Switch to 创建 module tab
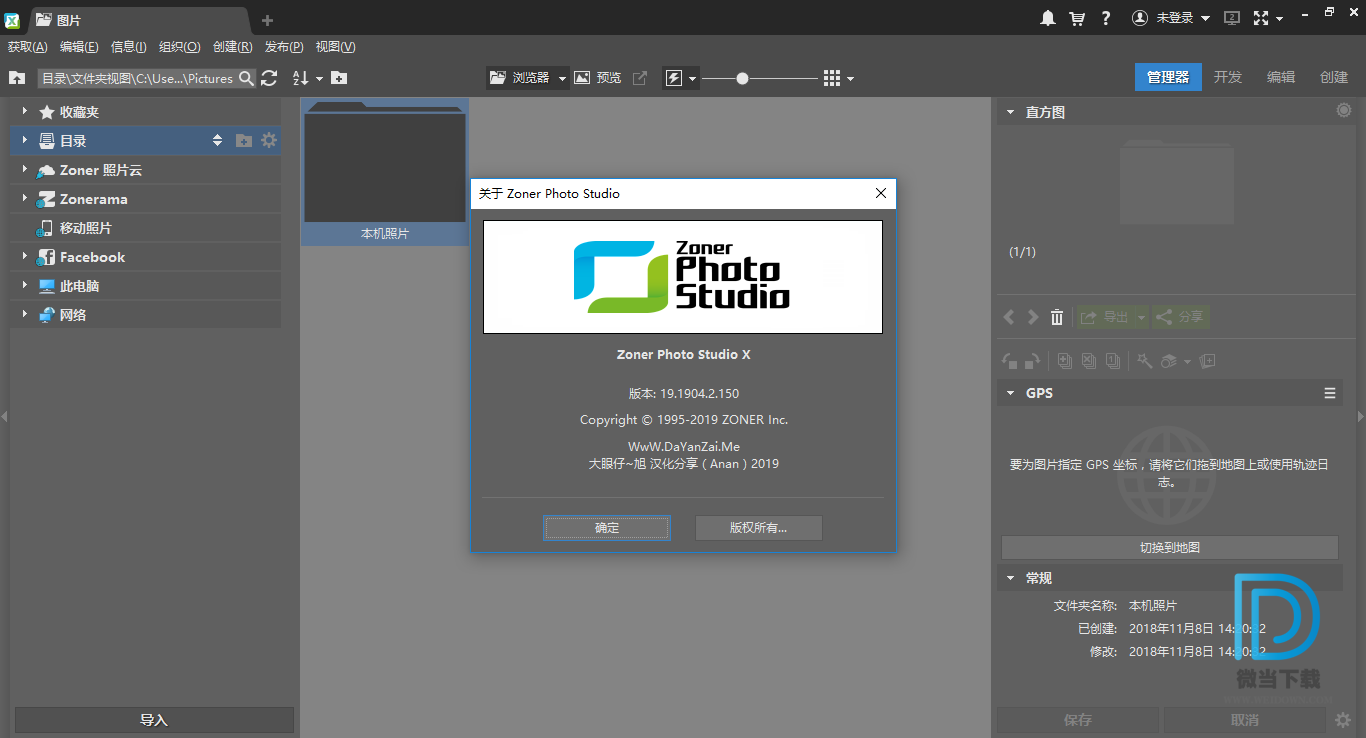The height and width of the screenshot is (738, 1366). [x=1334, y=77]
